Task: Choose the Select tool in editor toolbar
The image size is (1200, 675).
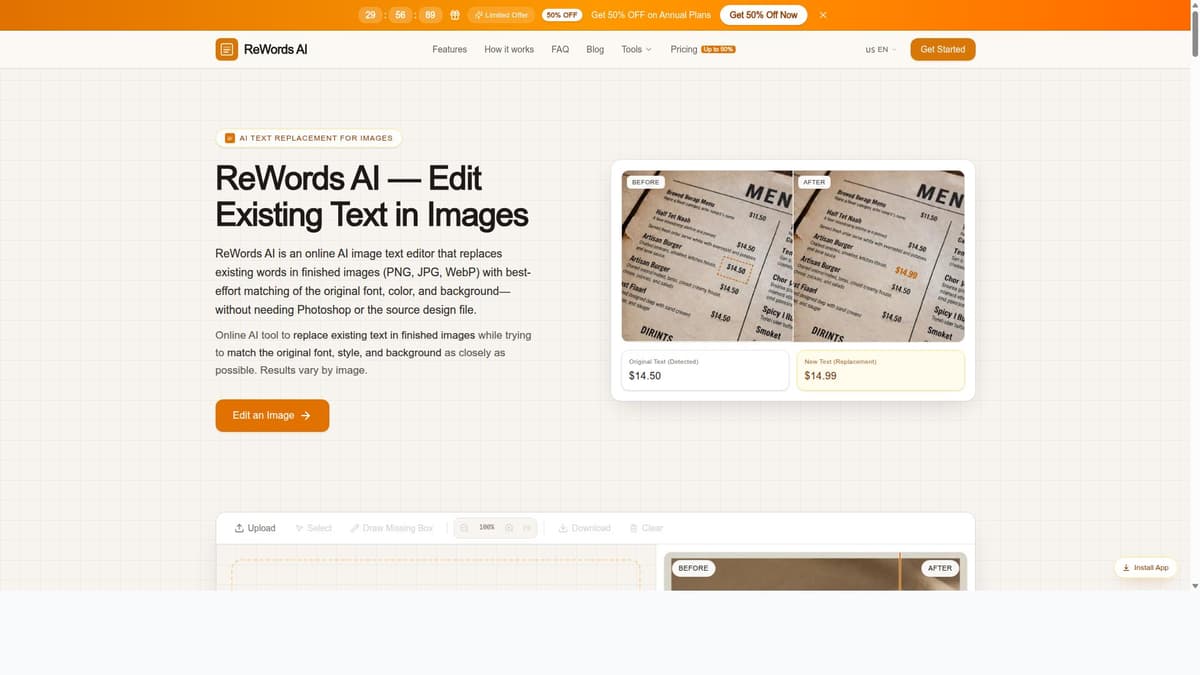Action: point(313,528)
